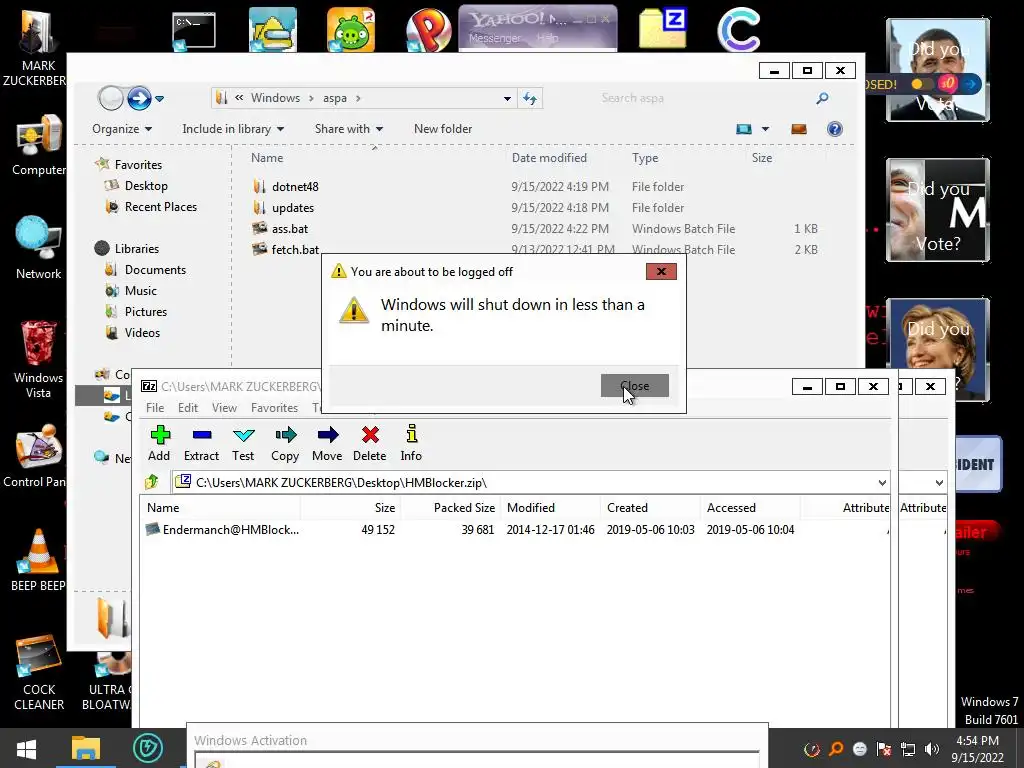
Task: Change view using the view icon
Action: tap(744, 129)
